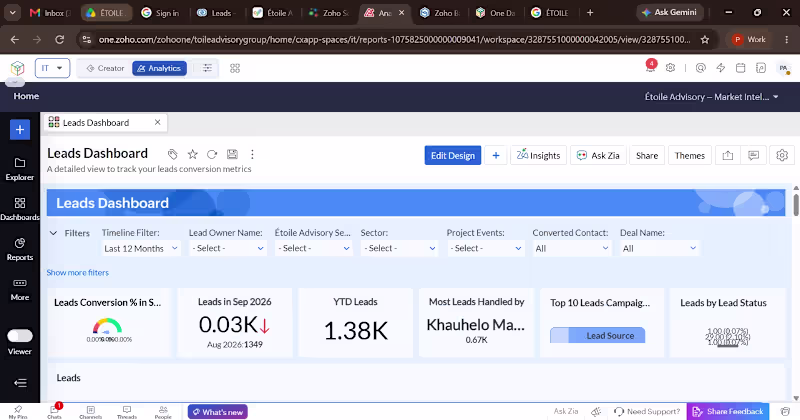This screenshot has width=800, height=420.
Task: Click Show more filters link
Action: pyautogui.click(x=78, y=273)
